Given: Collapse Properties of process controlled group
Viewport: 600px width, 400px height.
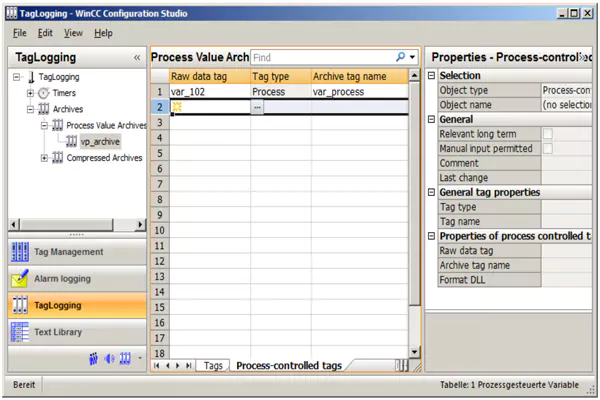Looking at the screenshot, I should [x=431, y=236].
